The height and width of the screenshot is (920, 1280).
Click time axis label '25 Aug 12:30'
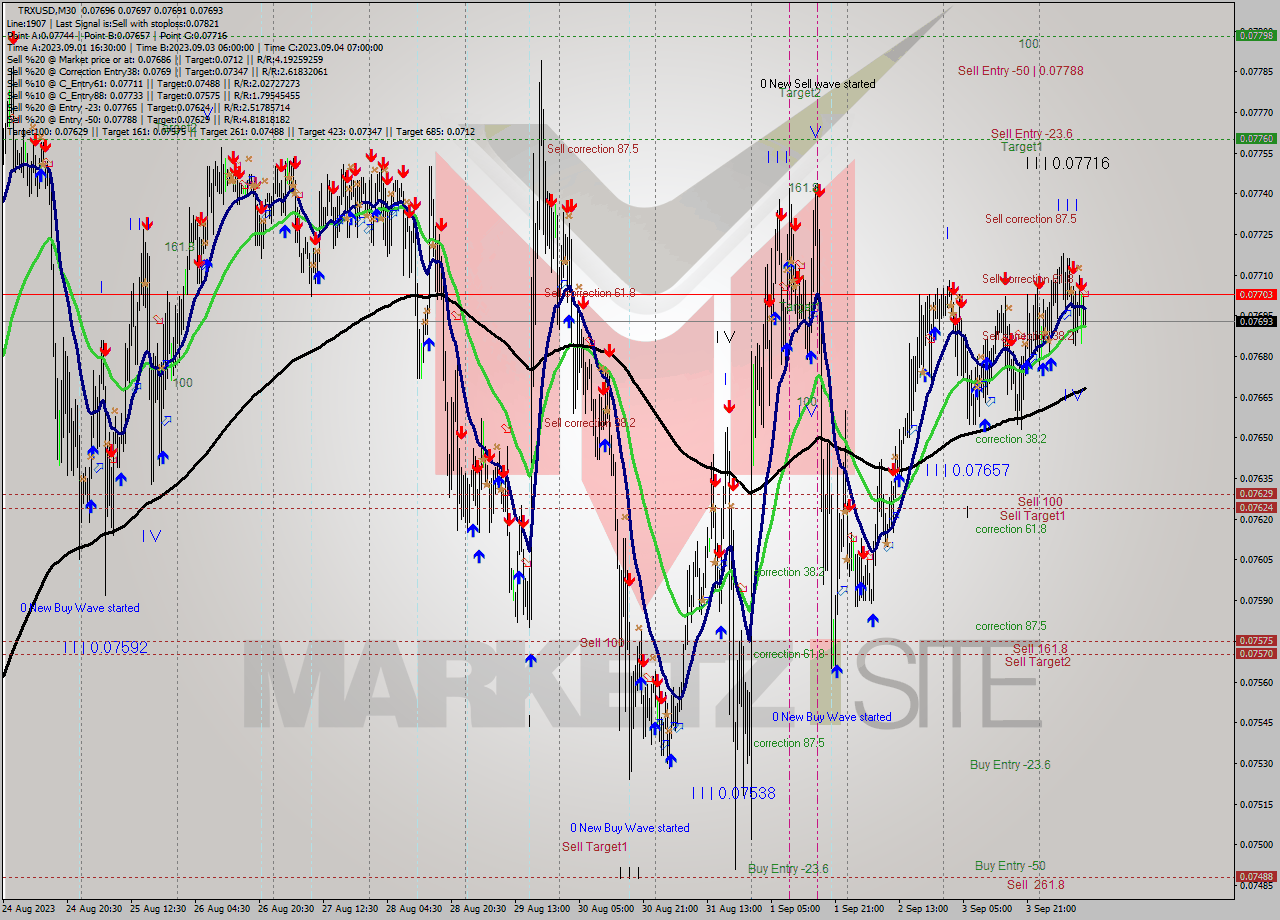[x=158, y=909]
